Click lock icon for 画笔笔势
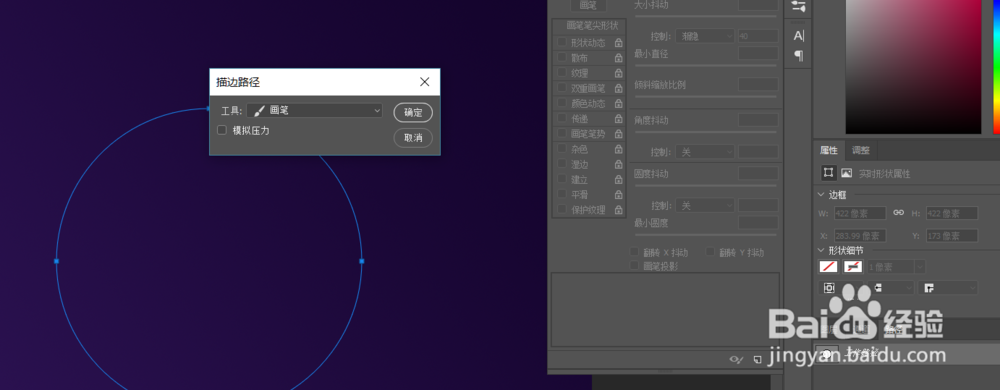Screen dimensions: 1000x390 [x=618, y=134]
